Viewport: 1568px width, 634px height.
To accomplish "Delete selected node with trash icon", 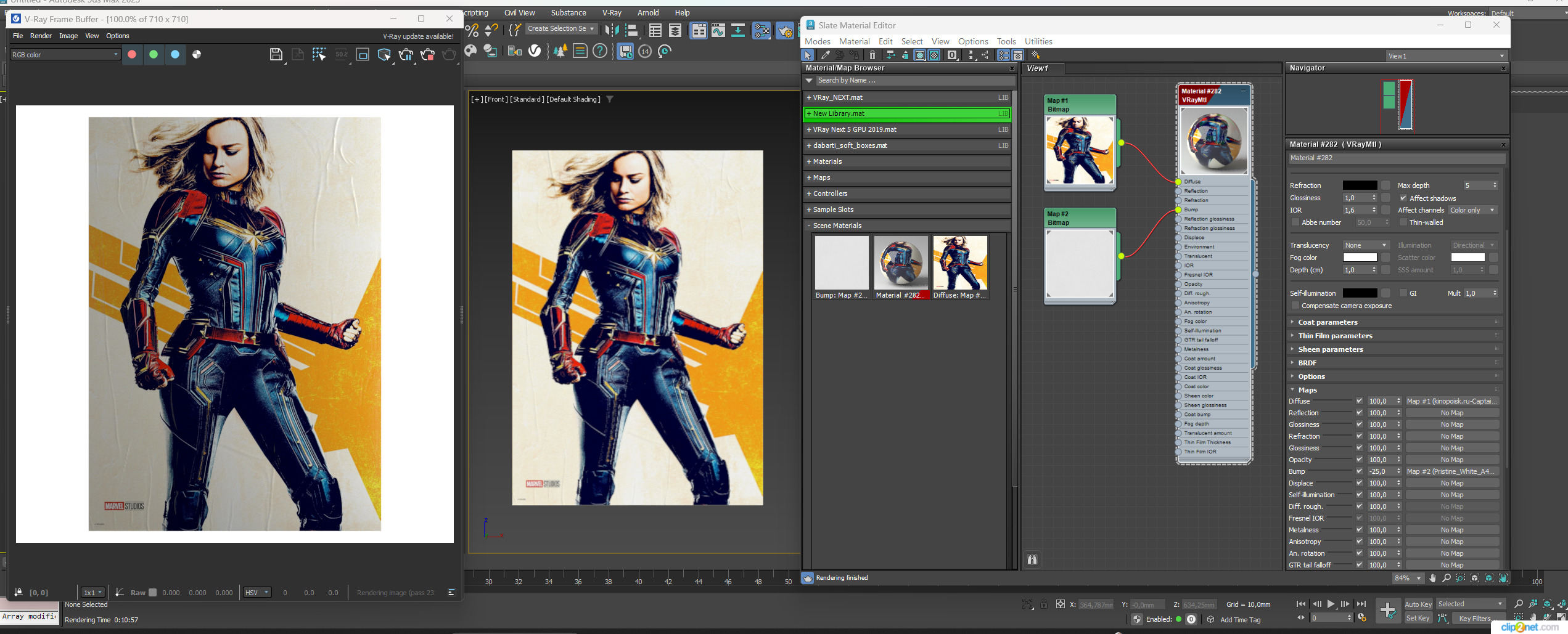I will pos(872,55).
